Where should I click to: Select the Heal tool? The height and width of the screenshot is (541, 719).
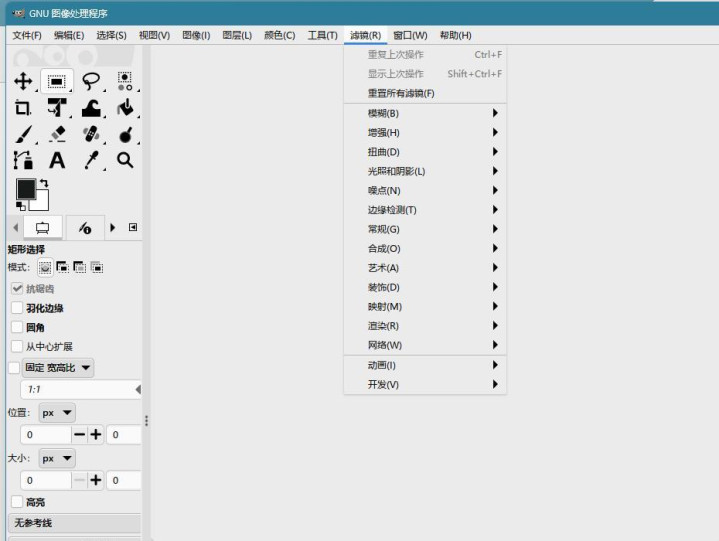click(91, 135)
